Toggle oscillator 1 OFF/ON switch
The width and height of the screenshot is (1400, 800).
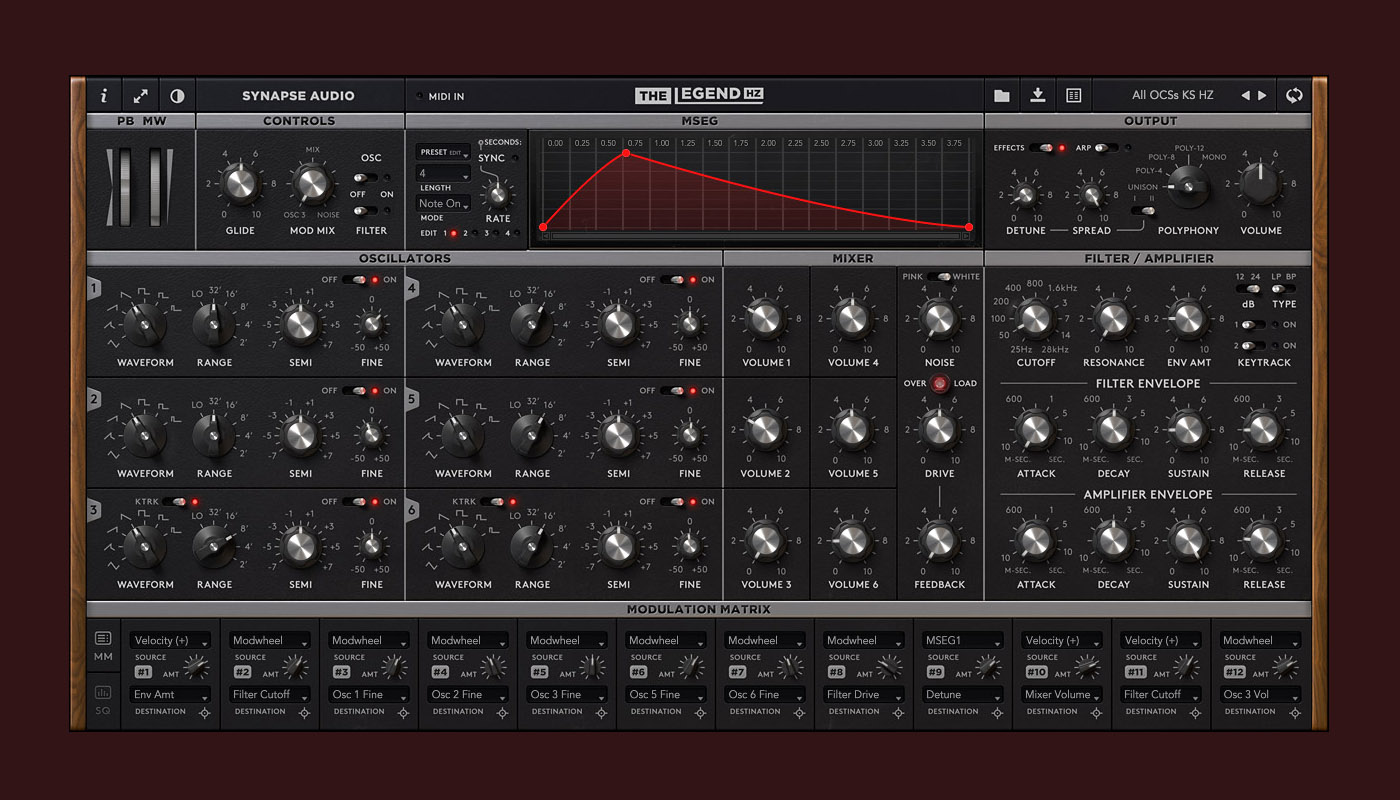click(x=355, y=280)
